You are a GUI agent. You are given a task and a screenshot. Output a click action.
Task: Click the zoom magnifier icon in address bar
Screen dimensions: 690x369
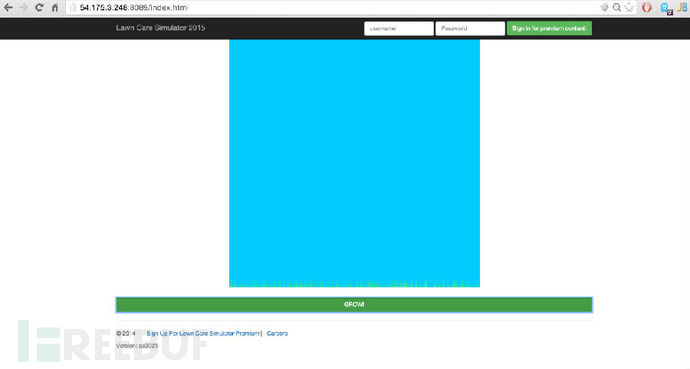pos(617,7)
